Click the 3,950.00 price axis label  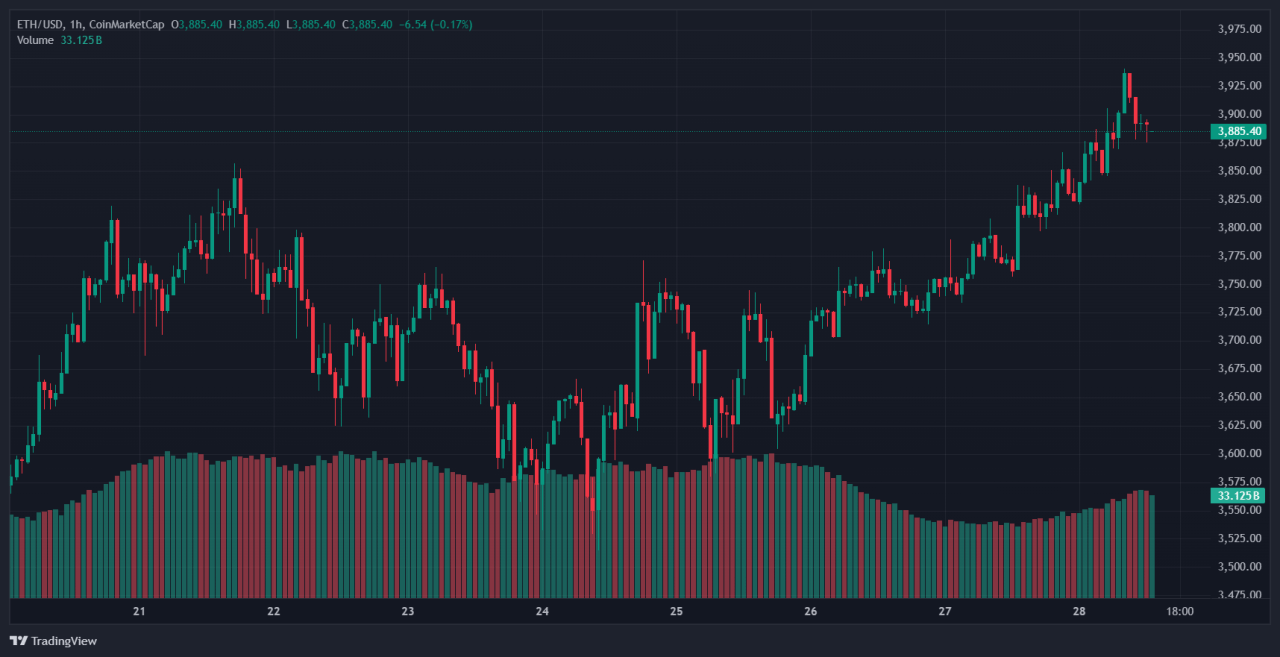click(x=1238, y=58)
